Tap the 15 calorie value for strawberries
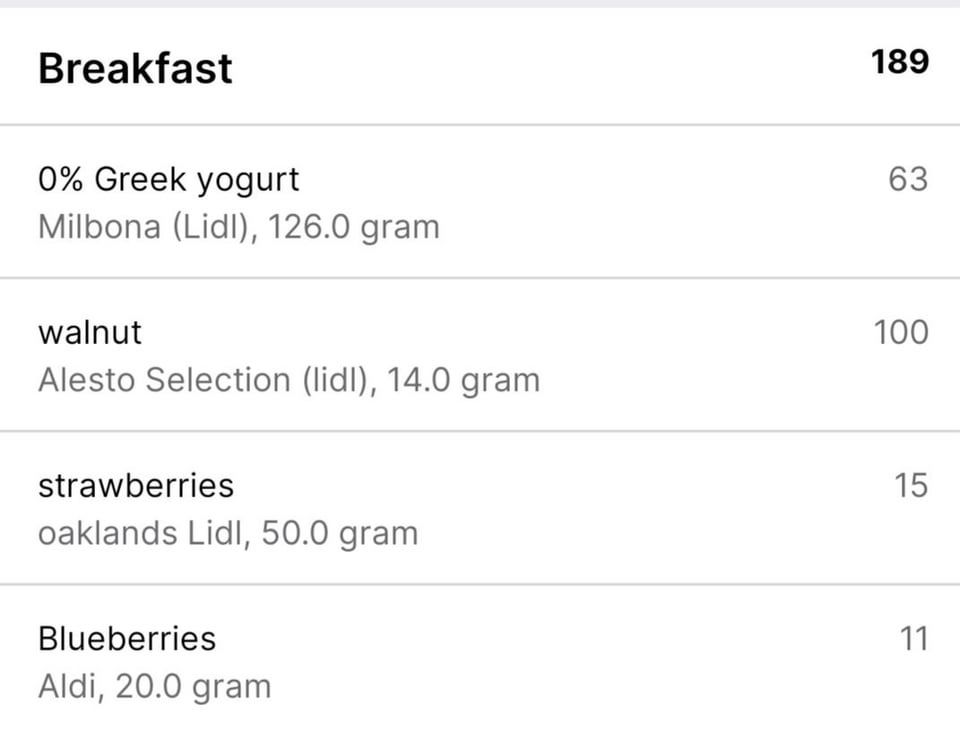 [x=910, y=485]
